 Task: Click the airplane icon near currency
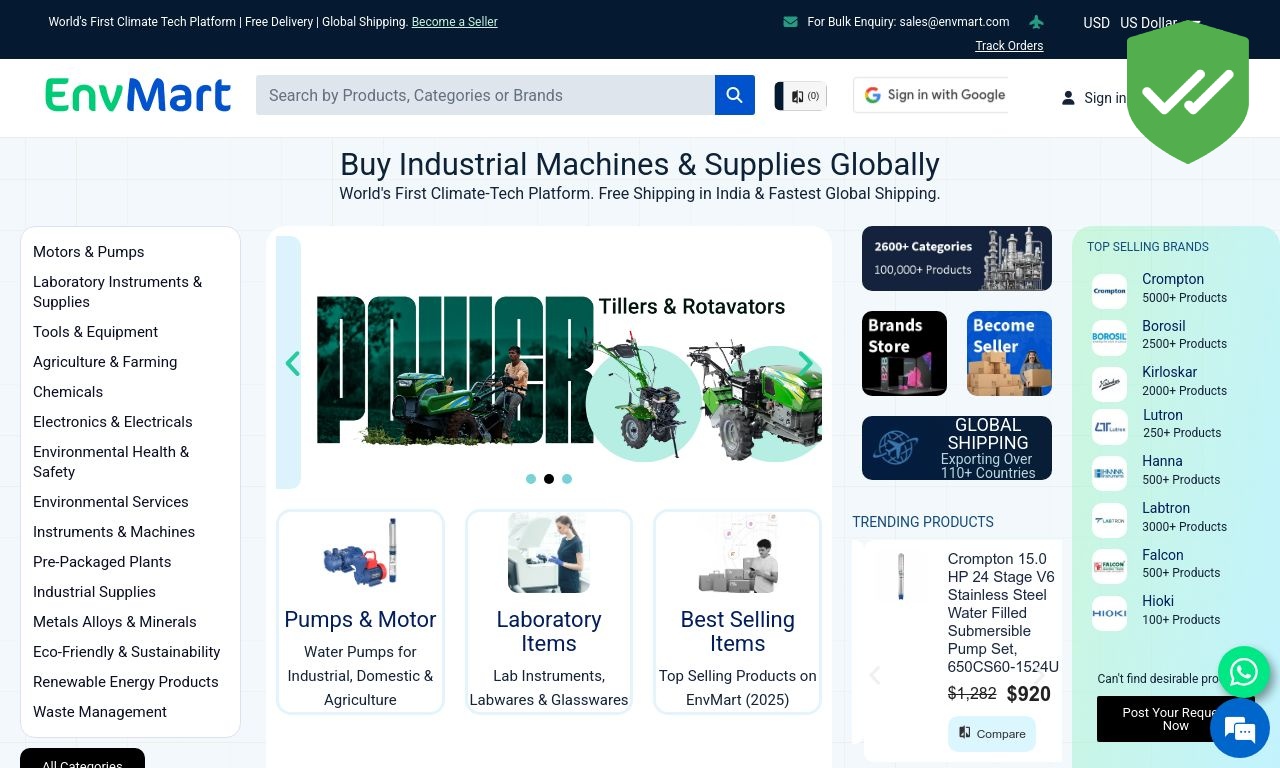(1036, 22)
